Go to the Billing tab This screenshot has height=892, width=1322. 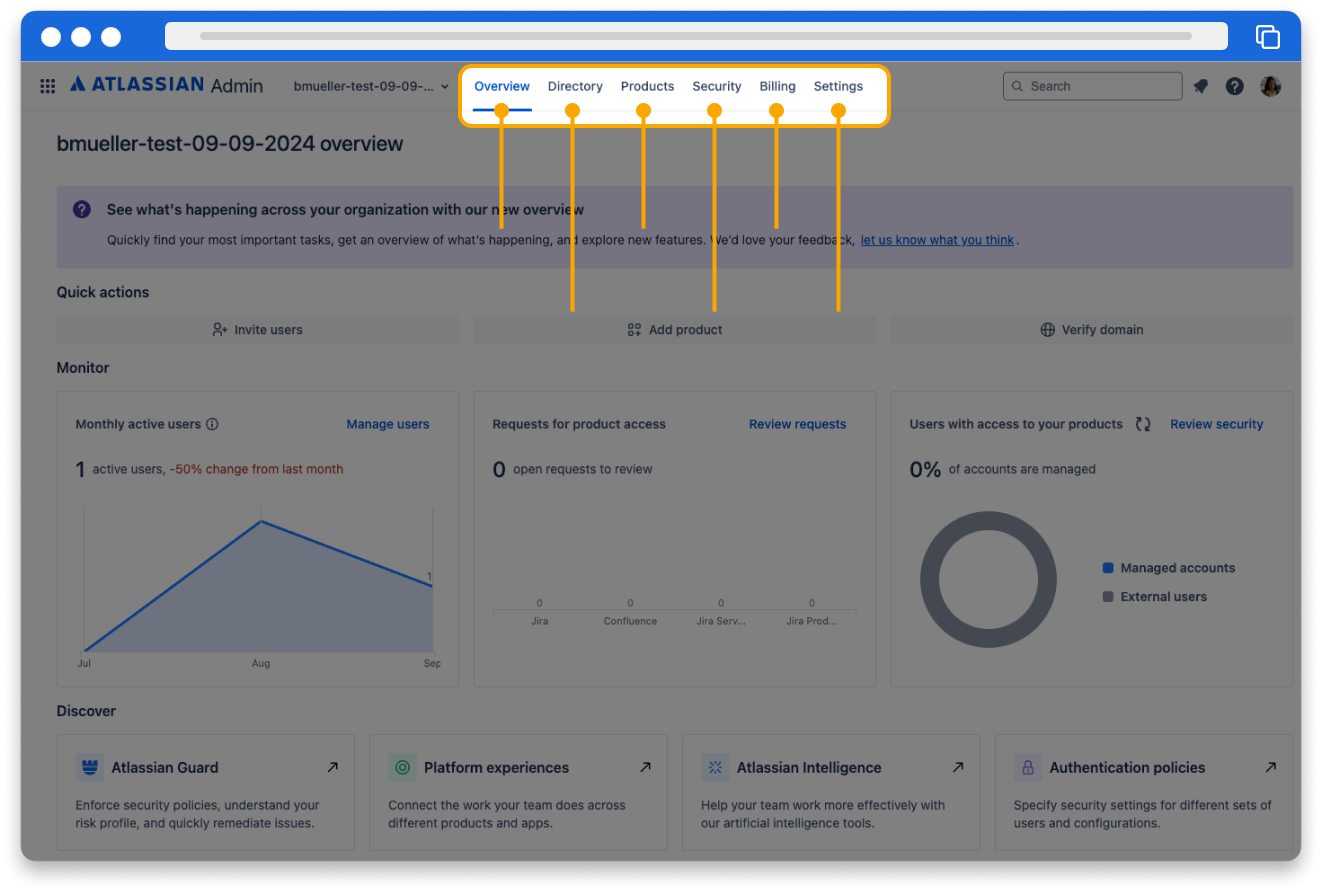777,86
